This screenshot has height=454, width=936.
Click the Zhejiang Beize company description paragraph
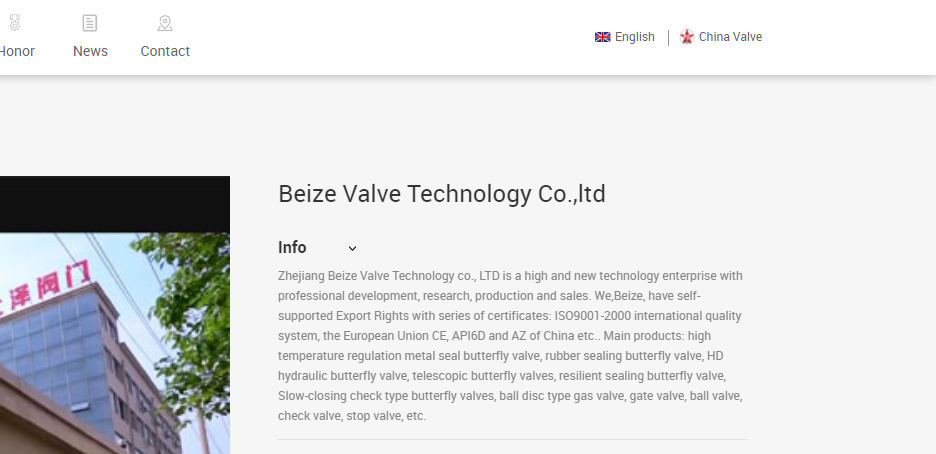tap(512, 345)
